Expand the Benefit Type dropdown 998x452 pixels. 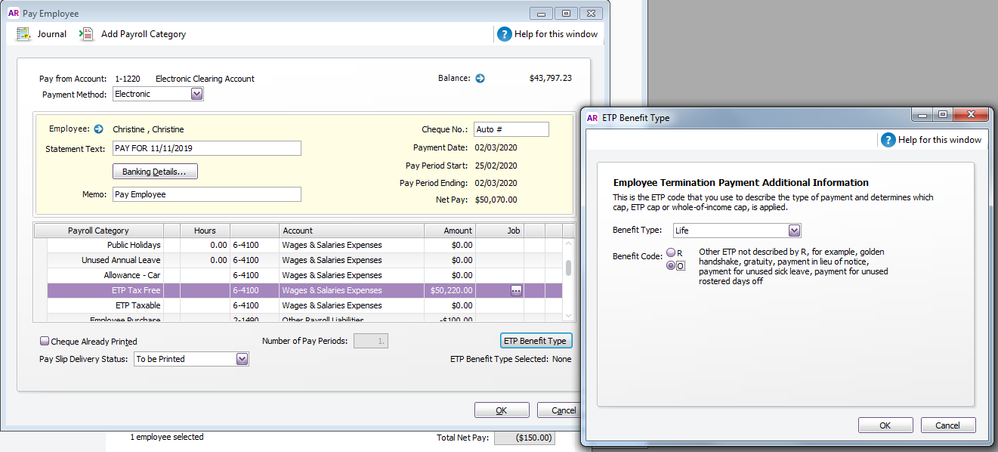(795, 231)
